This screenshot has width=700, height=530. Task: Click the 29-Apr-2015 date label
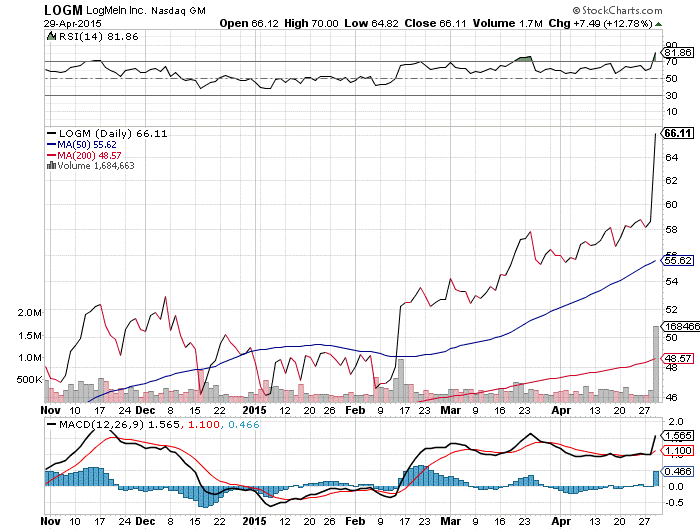[73, 23]
